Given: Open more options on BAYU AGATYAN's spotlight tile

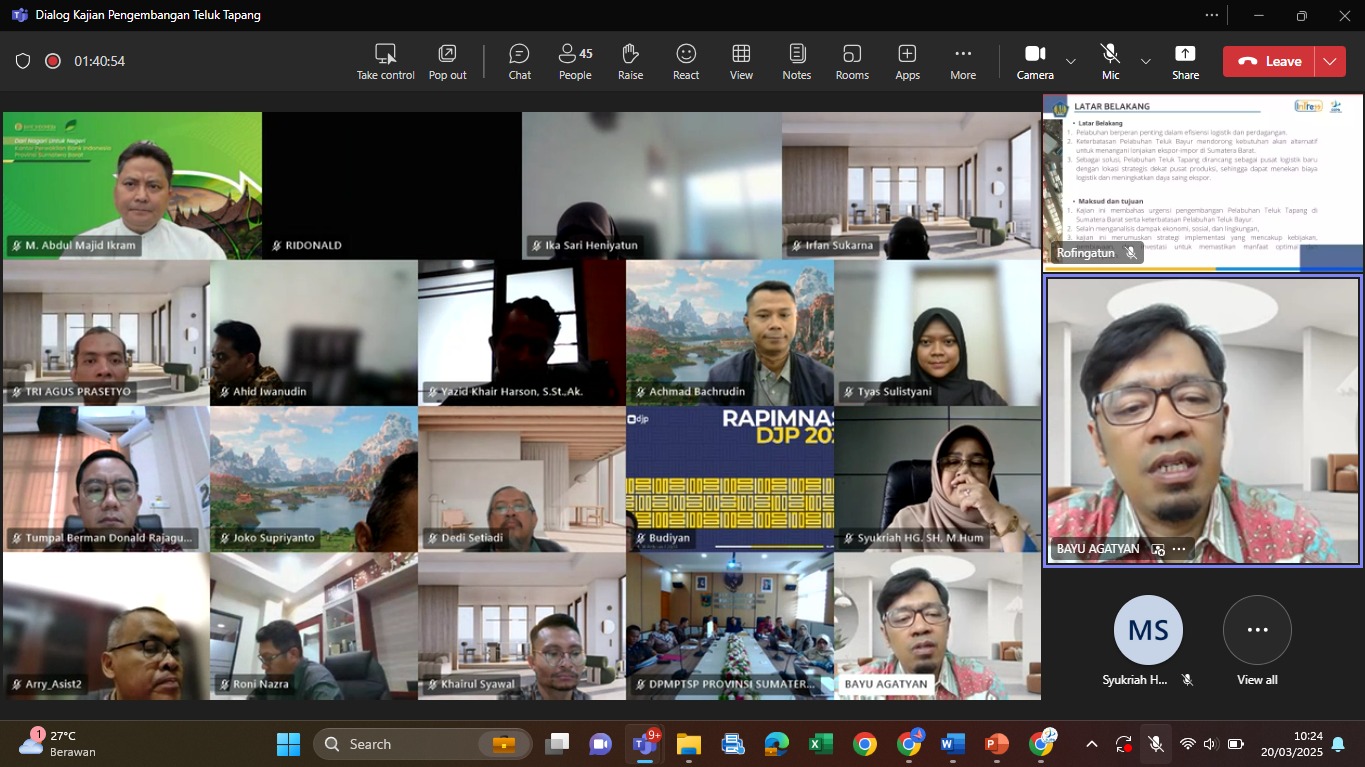Looking at the screenshot, I should coord(1179,549).
